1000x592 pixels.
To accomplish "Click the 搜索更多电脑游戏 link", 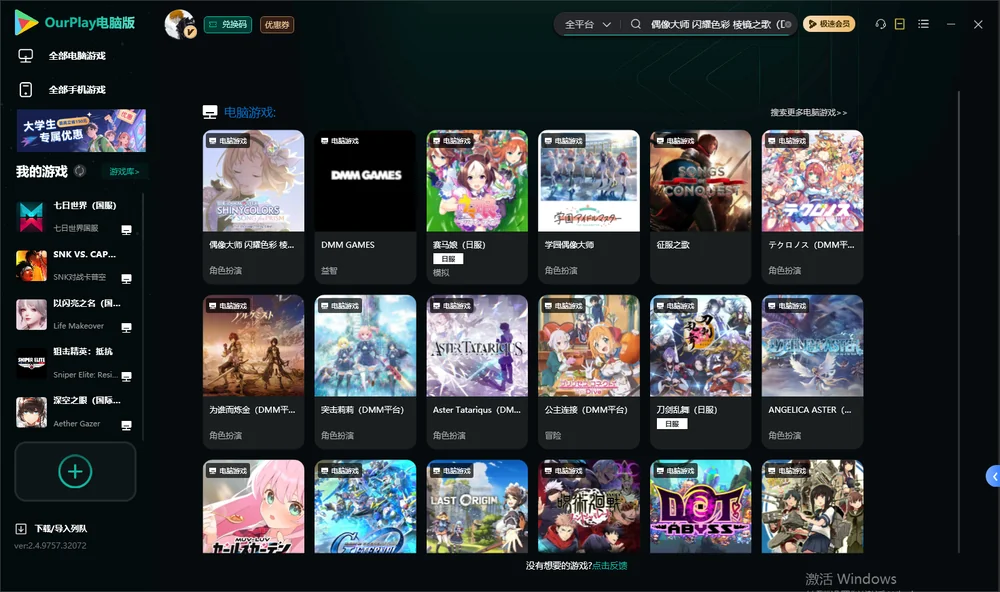I will coord(808,112).
